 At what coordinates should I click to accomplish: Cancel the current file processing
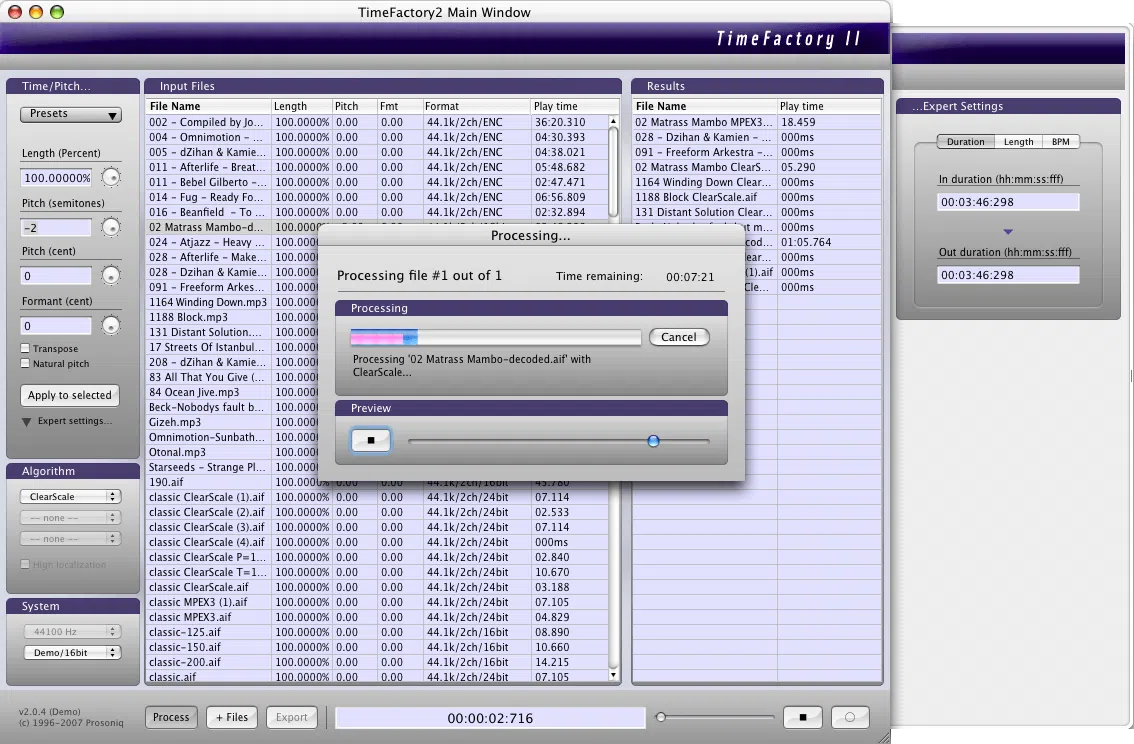point(679,337)
